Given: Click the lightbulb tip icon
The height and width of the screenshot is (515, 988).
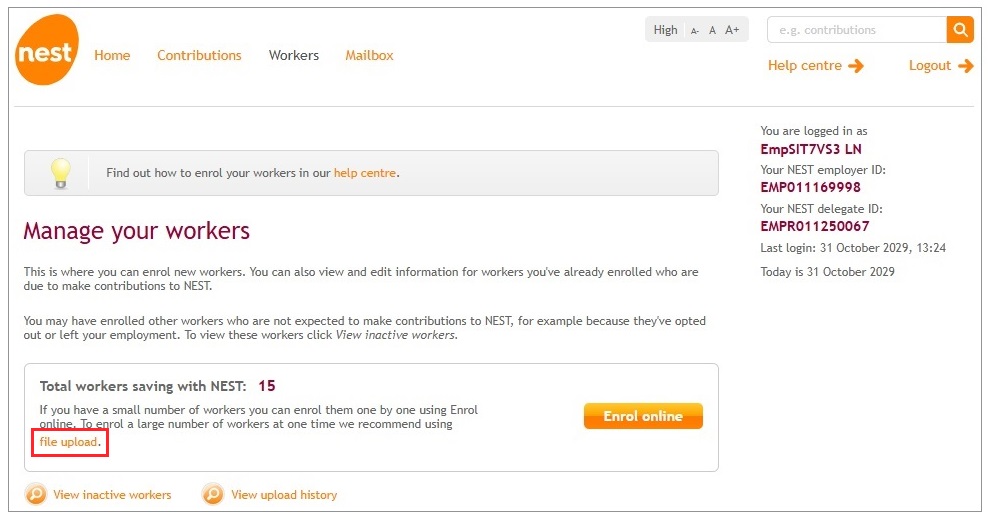Looking at the screenshot, I should click(x=60, y=173).
